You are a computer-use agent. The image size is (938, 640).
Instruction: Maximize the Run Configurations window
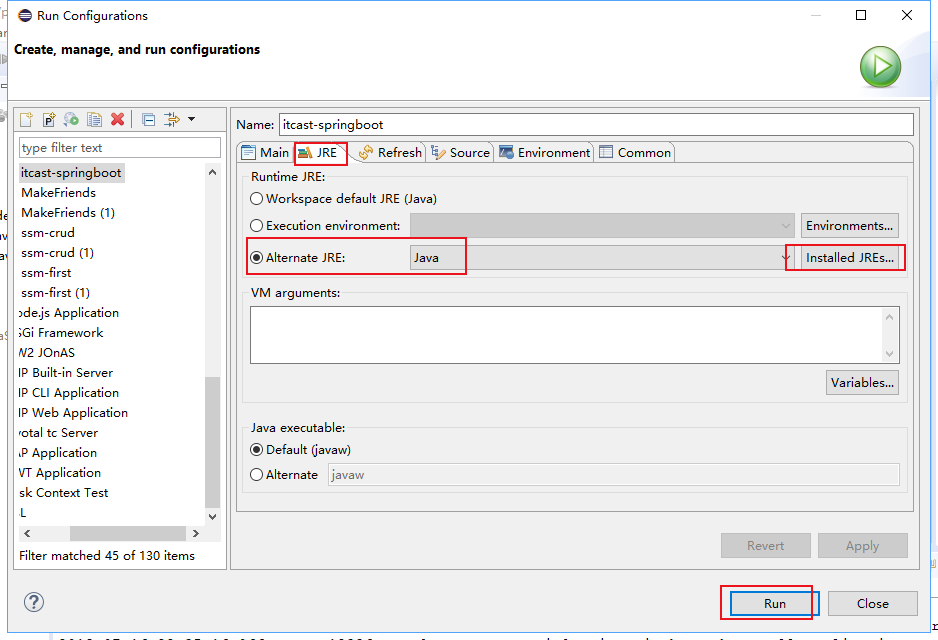pos(861,15)
